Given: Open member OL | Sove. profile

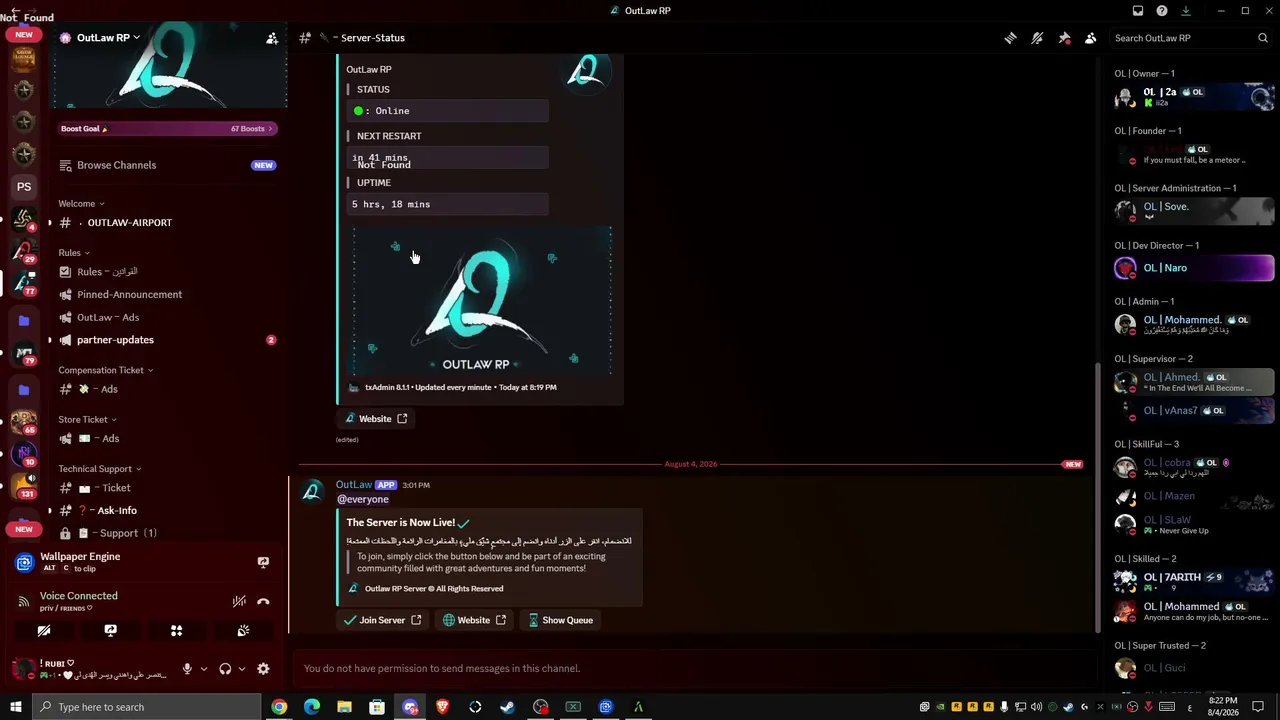Looking at the screenshot, I should click(x=1194, y=210).
